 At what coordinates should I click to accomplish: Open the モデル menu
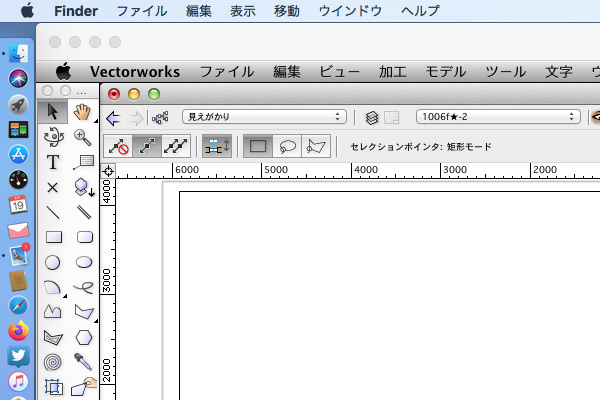pyautogui.click(x=446, y=72)
